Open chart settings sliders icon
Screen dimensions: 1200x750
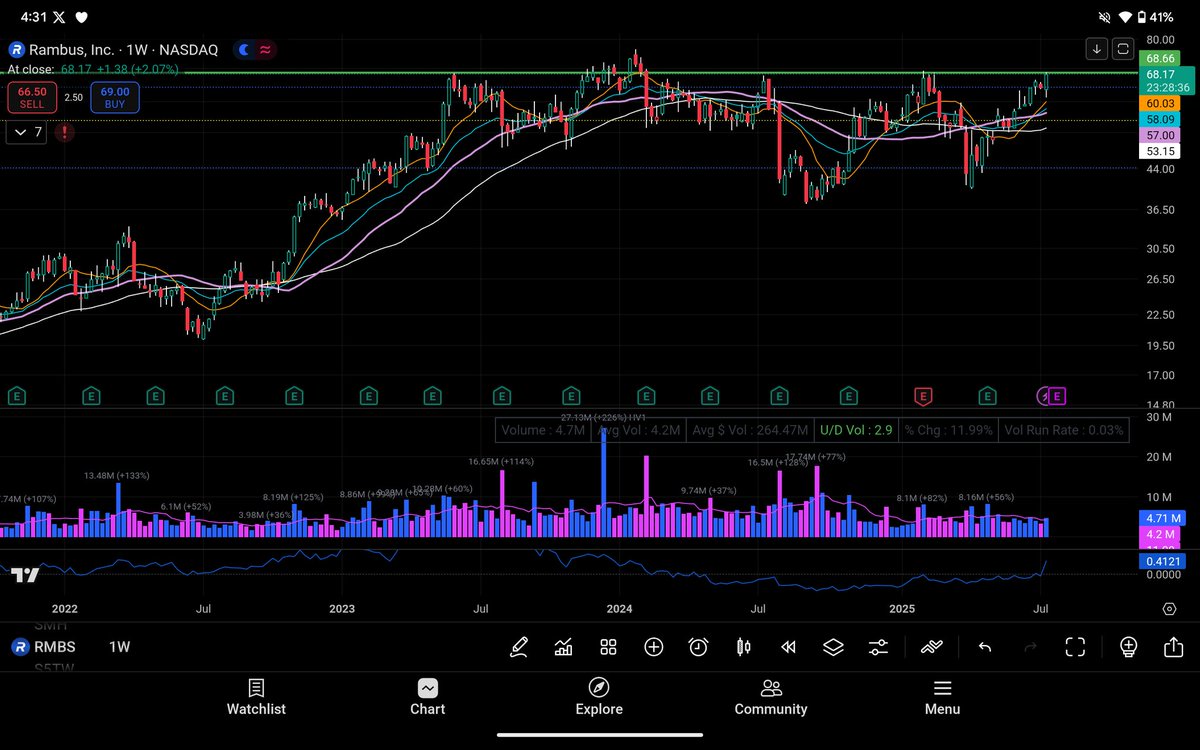pyautogui.click(x=878, y=647)
